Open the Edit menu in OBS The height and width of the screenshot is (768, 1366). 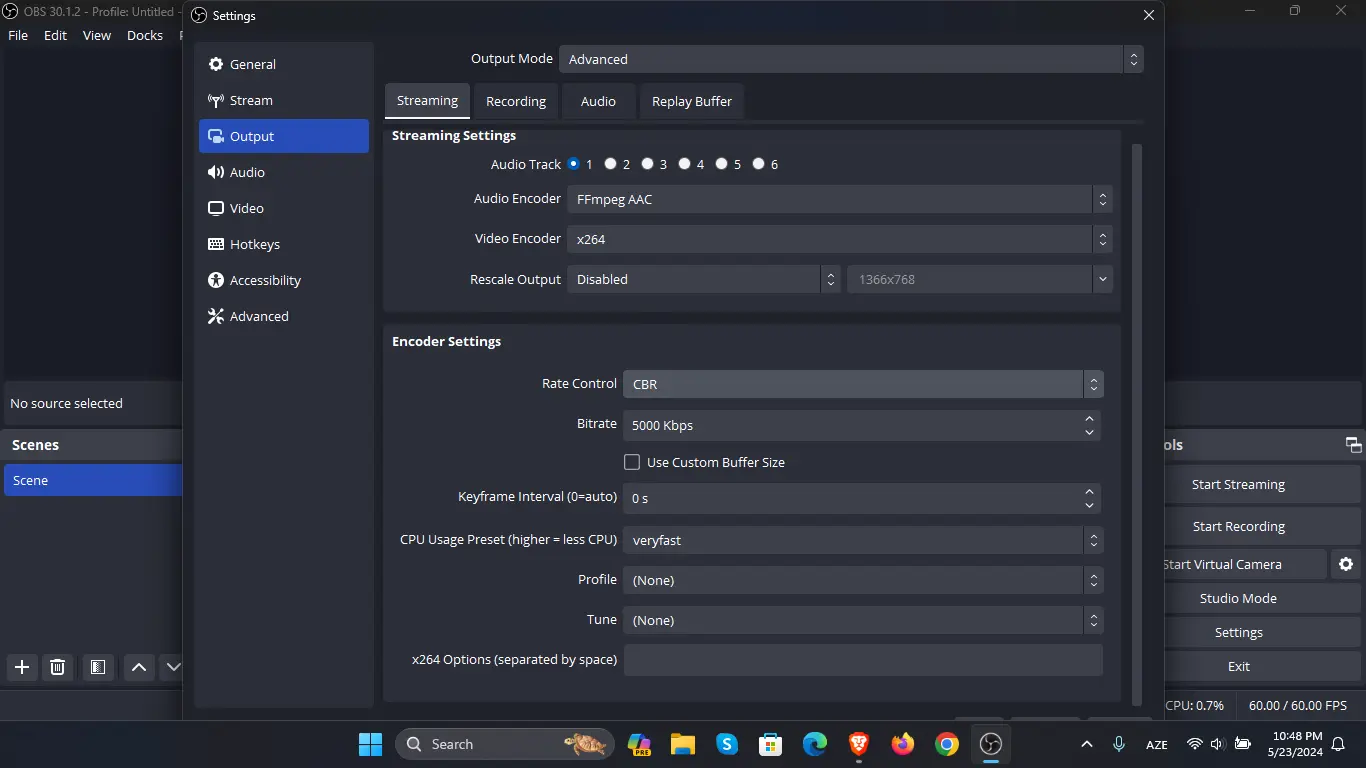(x=55, y=35)
